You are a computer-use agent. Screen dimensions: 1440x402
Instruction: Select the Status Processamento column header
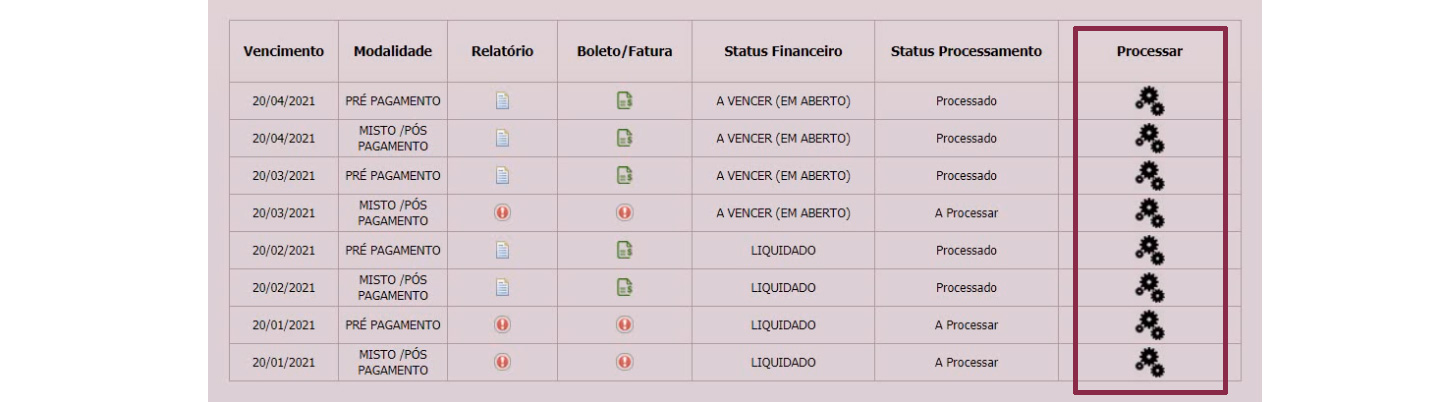coord(966,51)
